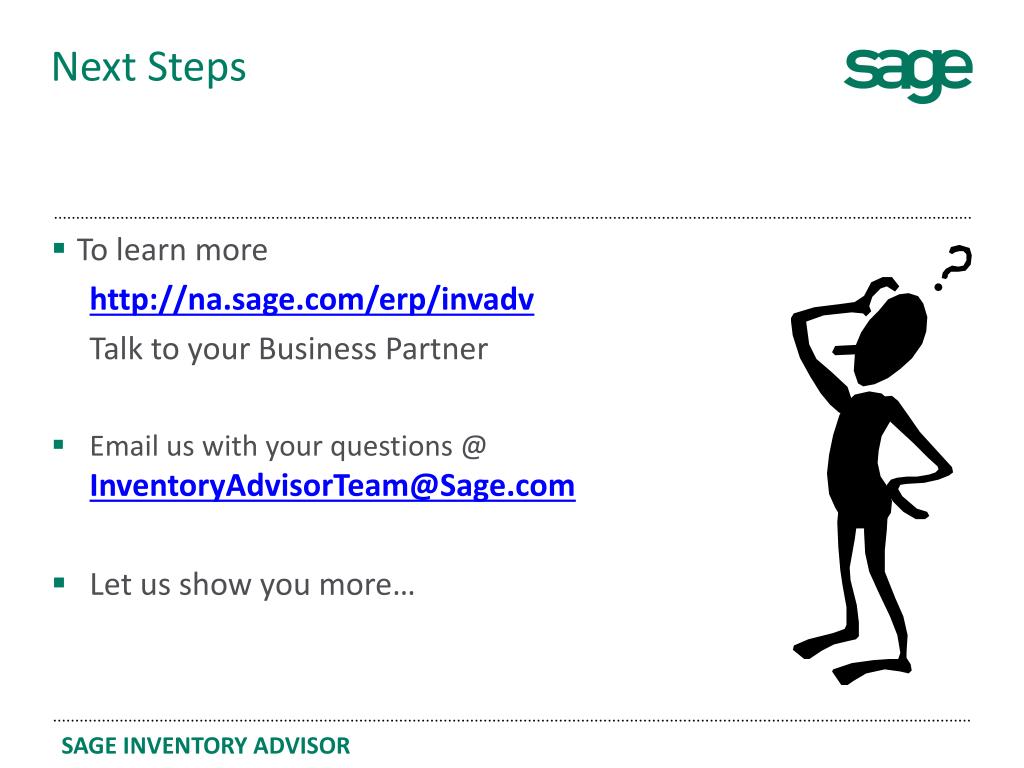Screen dimensions: 1024x768
Task: Select the Let us show you more text
Action: click(x=252, y=585)
